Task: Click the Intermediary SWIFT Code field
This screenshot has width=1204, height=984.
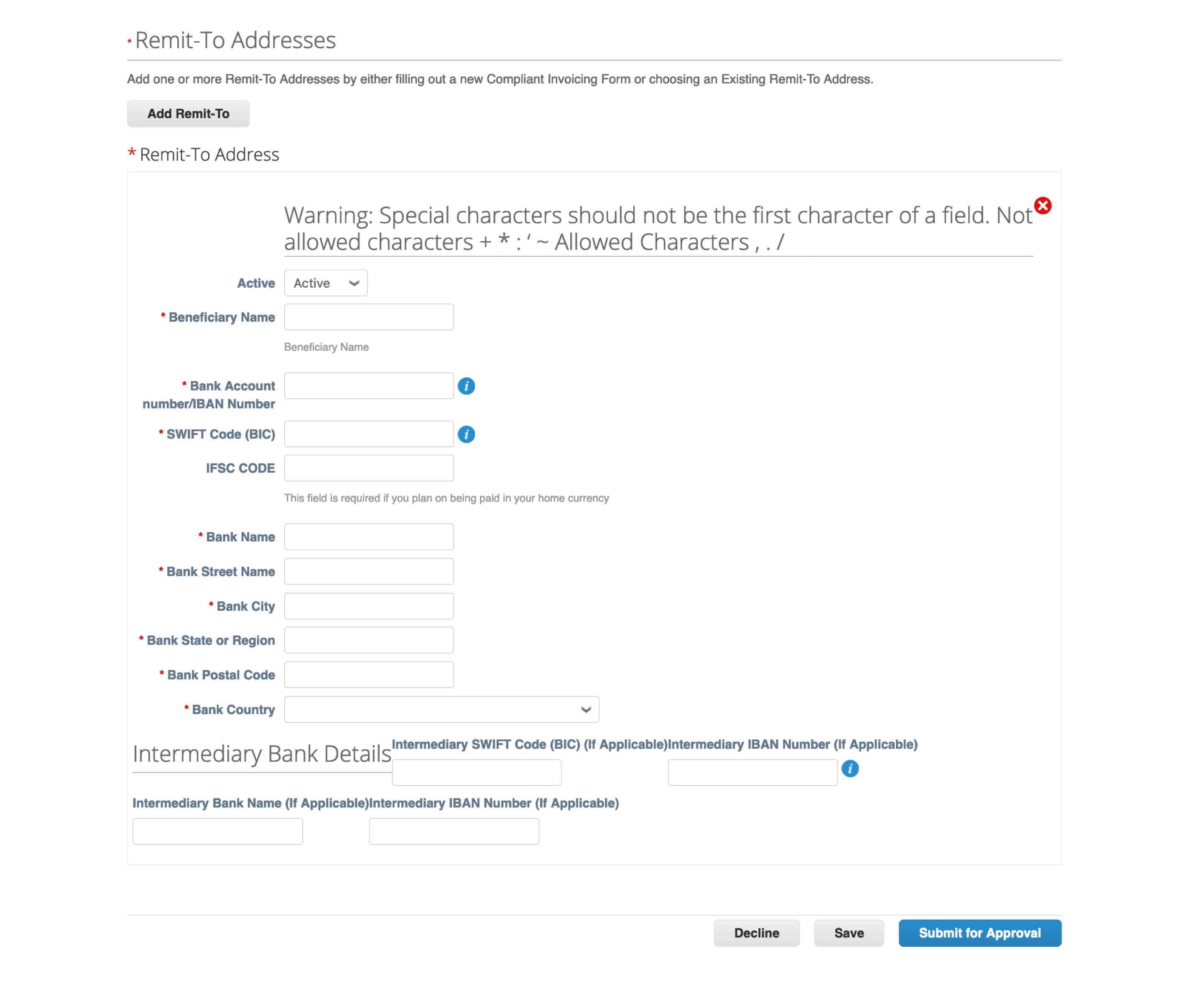Action: click(x=476, y=772)
